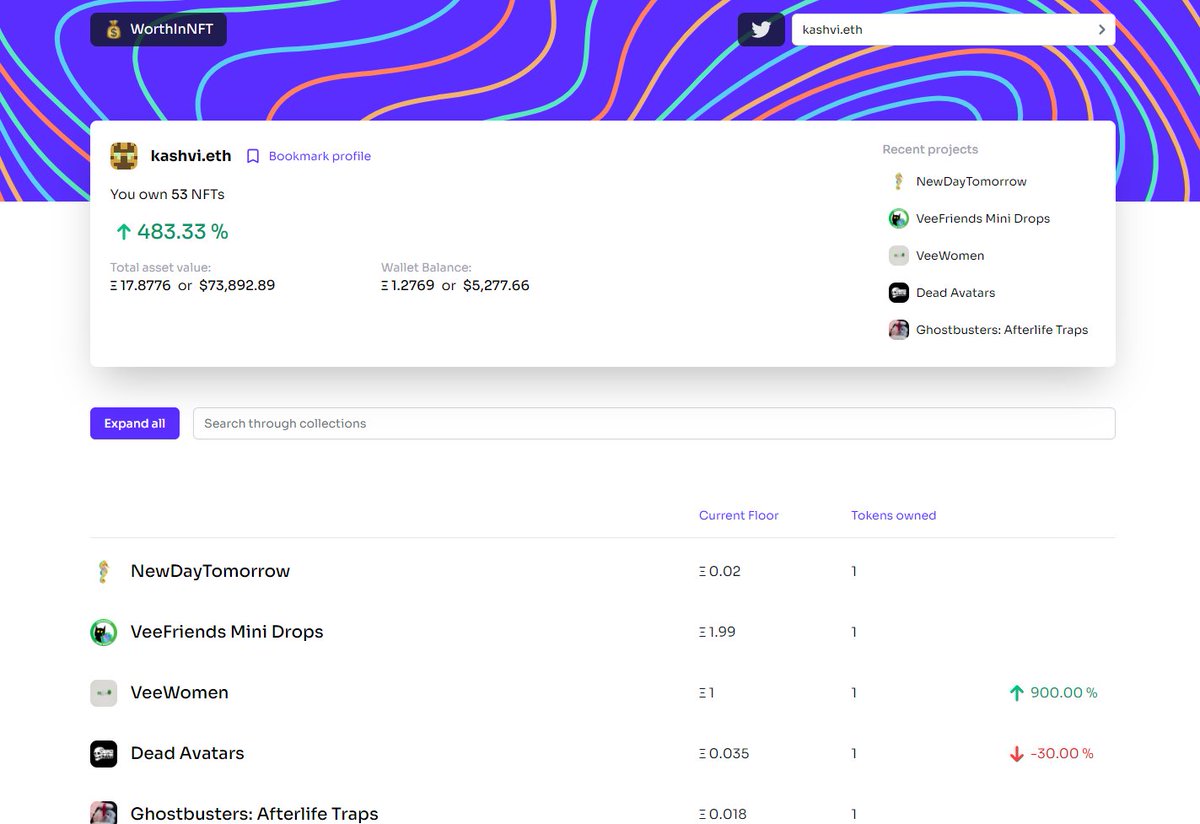1200x824 pixels.
Task: Expand the VeeWomen collection row
Action: point(602,693)
